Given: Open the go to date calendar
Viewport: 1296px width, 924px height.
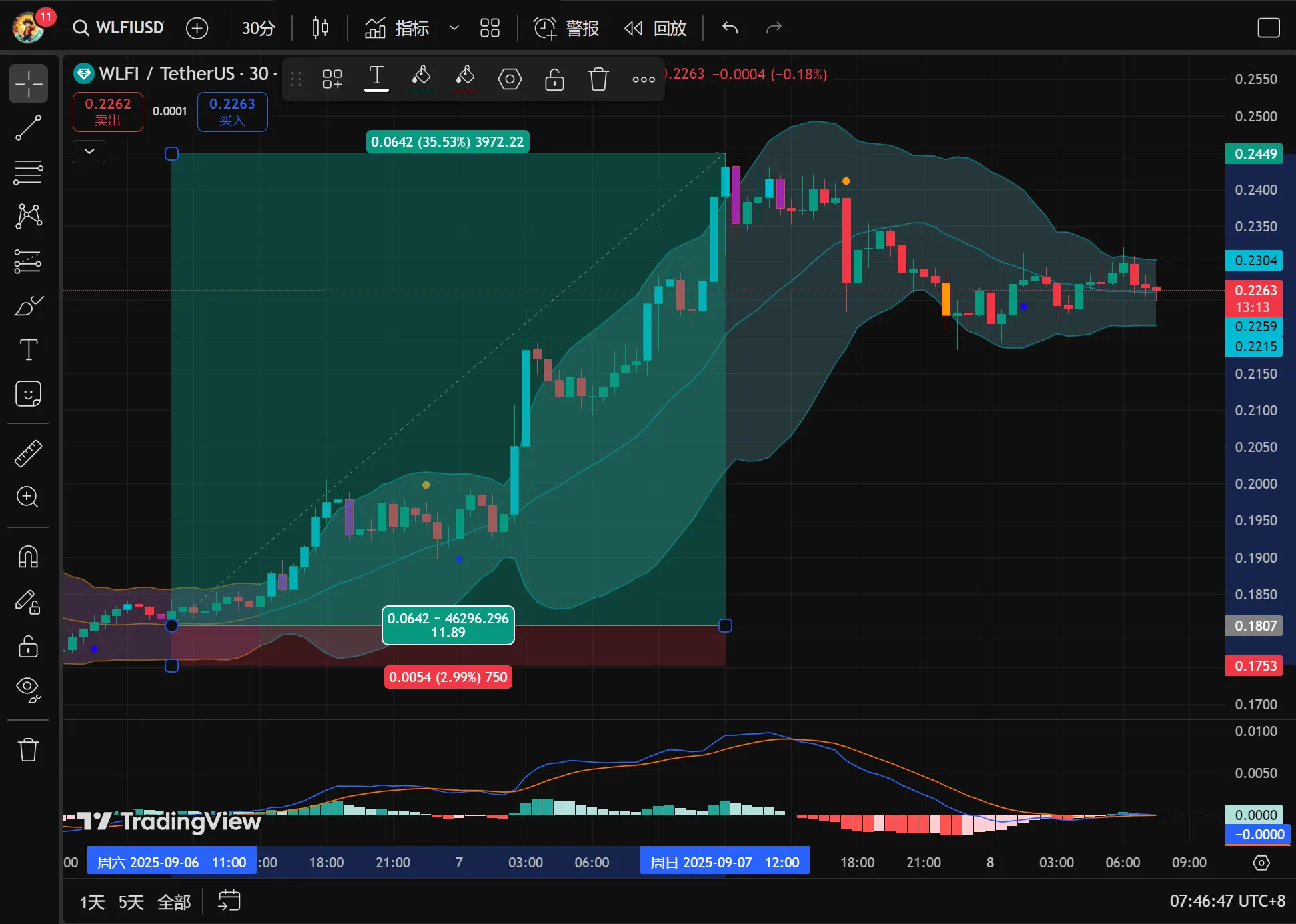Looking at the screenshot, I should [229, 901].
